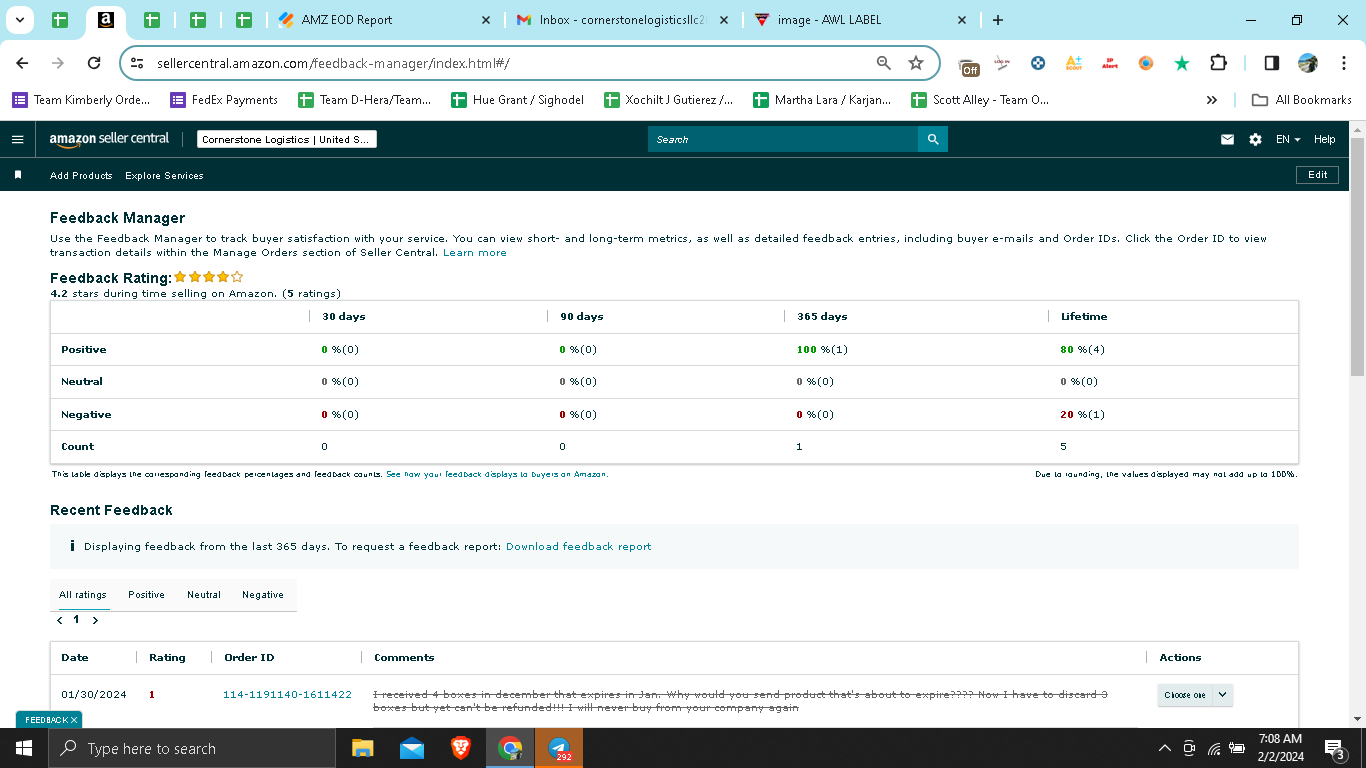Open Brave browser on taskbar
Viewport: 1366px width, 768px height.
point(461,748)
